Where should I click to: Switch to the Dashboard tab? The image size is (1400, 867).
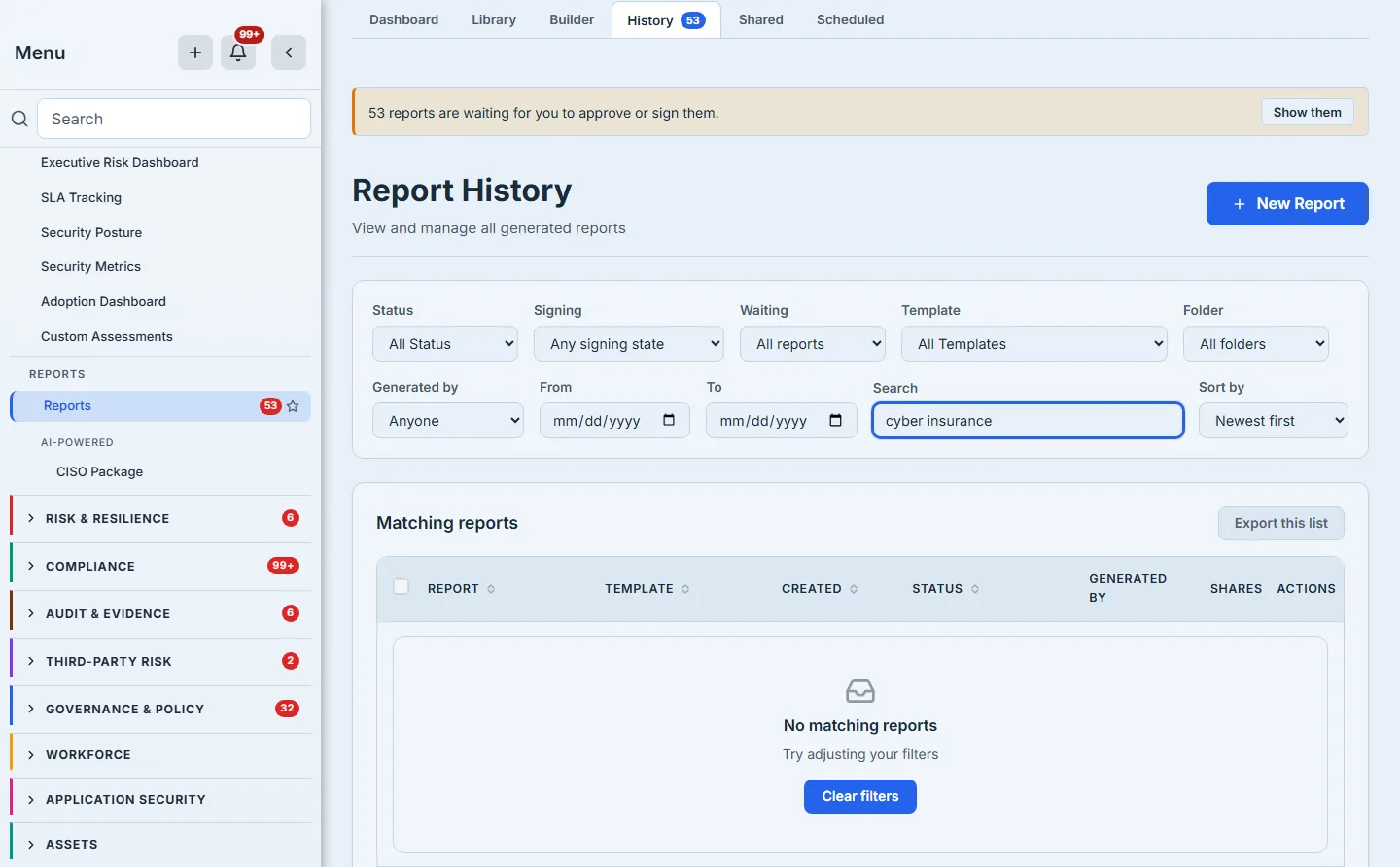pyautogui.click(x=403, y=19)
